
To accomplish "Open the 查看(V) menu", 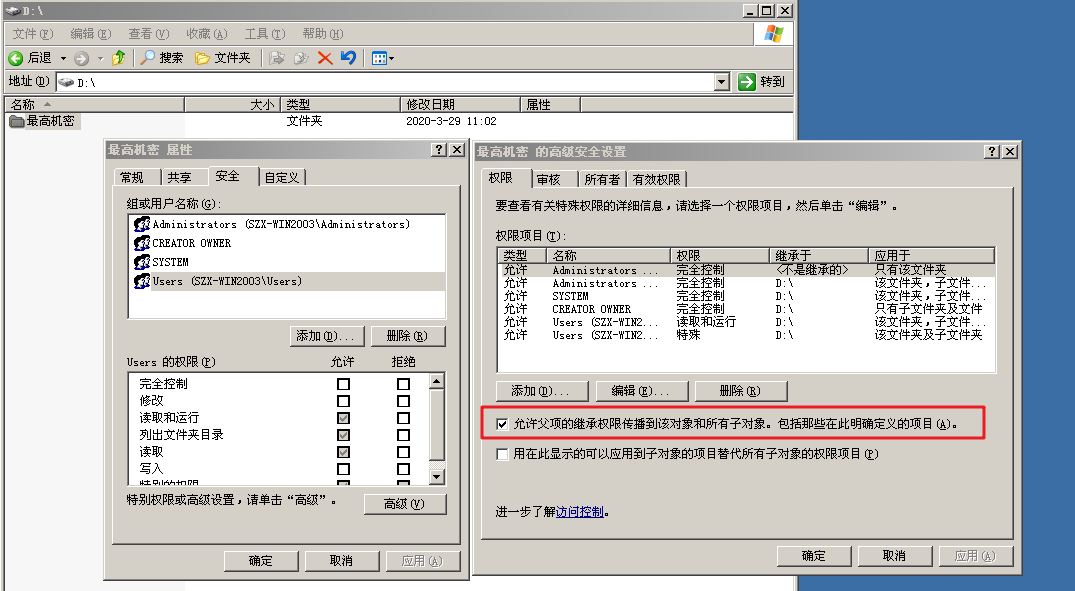I will 149,34.
